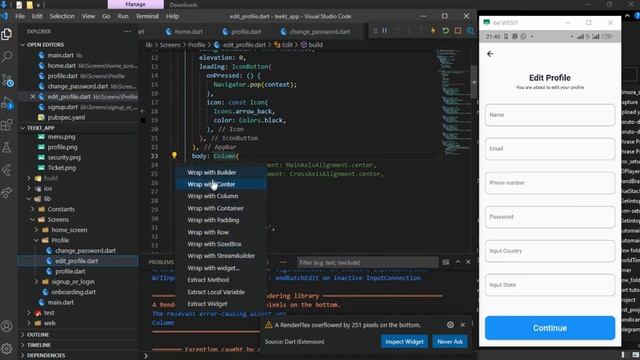Click the debug console filter box
The width and height of the screenshot is (640, 360).
[x=367, y=262]
